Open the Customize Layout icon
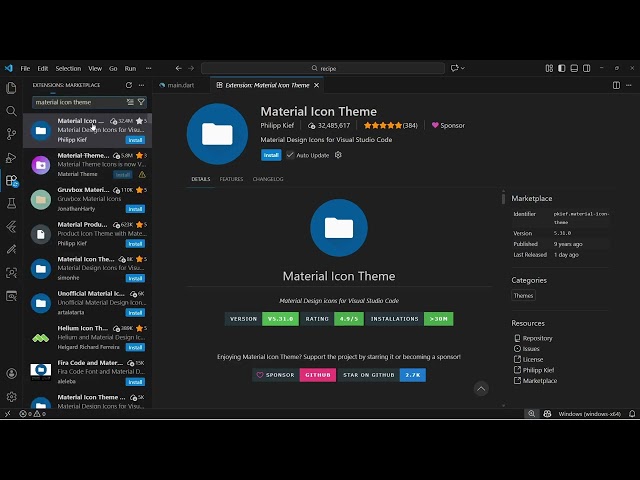The width and height of the screenshot is (640, 480). [549, 68]
